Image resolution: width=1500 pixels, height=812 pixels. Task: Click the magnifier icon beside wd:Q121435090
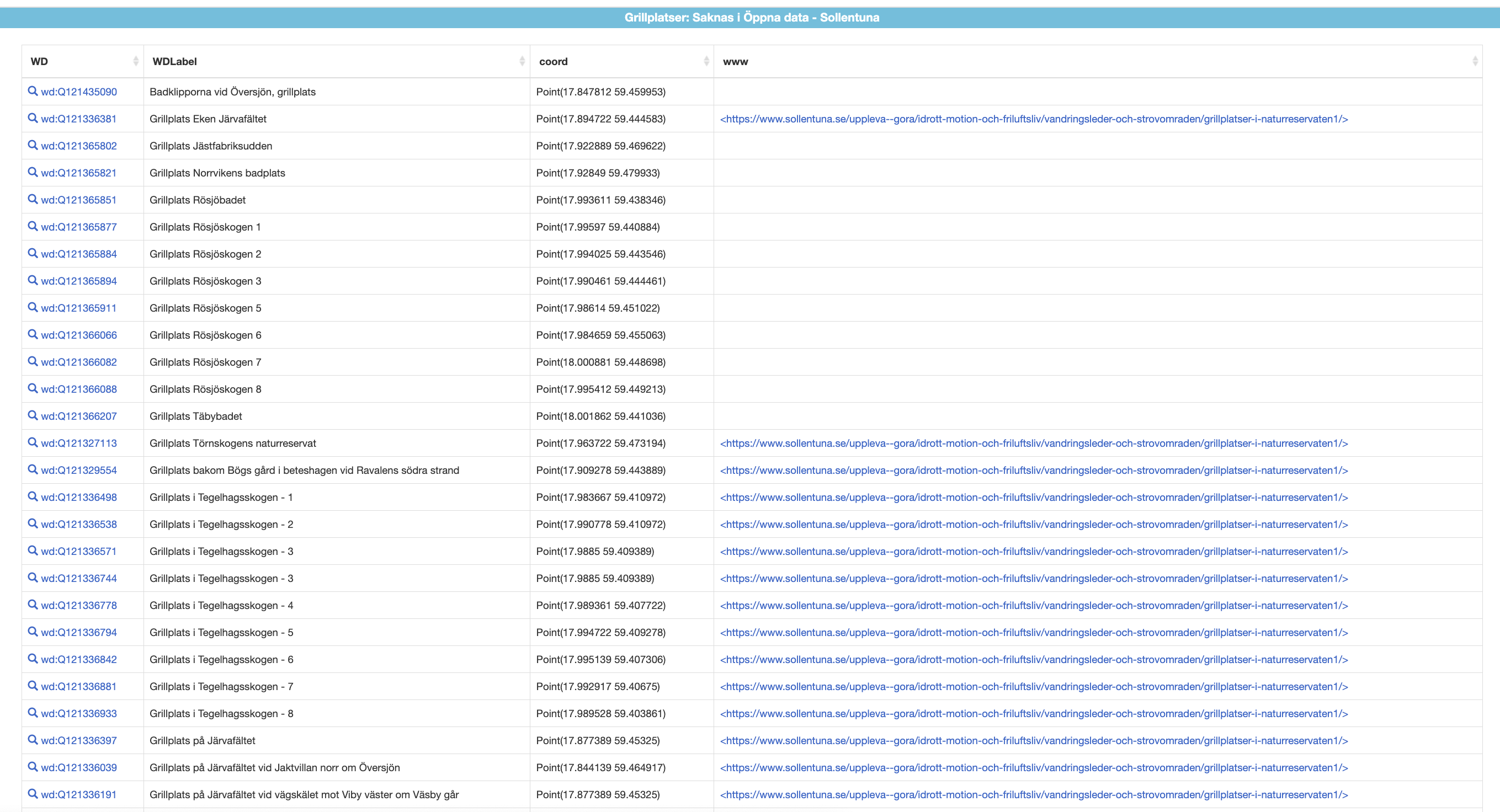[x=33, y=92]
